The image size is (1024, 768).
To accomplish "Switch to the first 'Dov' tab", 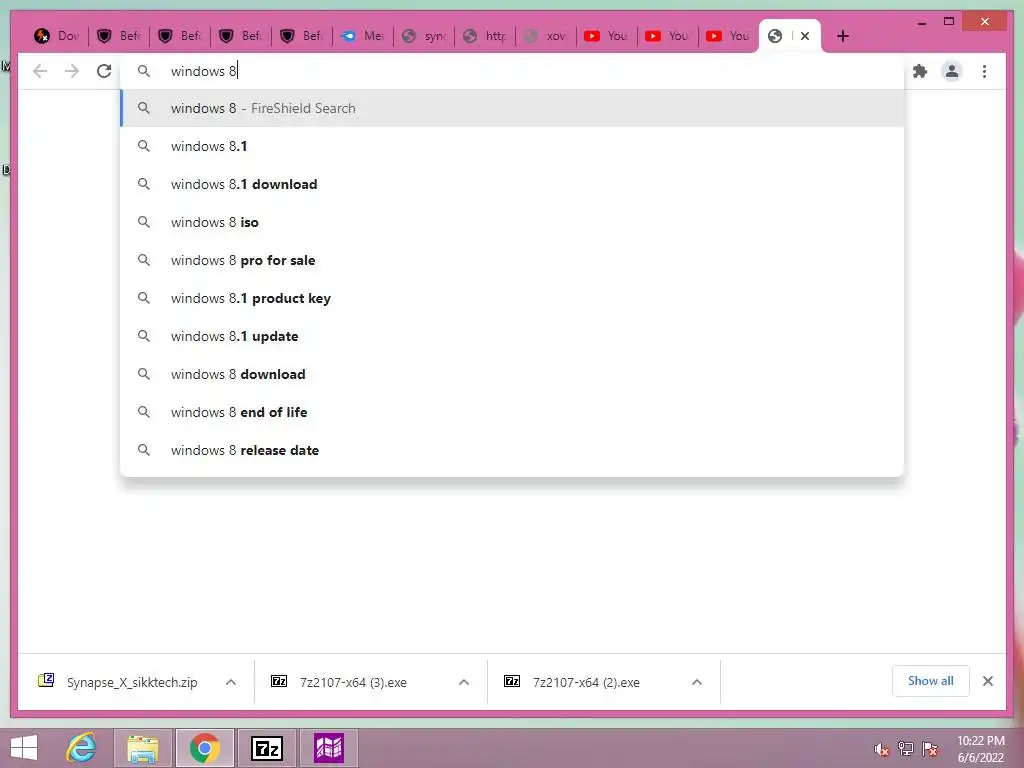I will (x=57, y=36).
